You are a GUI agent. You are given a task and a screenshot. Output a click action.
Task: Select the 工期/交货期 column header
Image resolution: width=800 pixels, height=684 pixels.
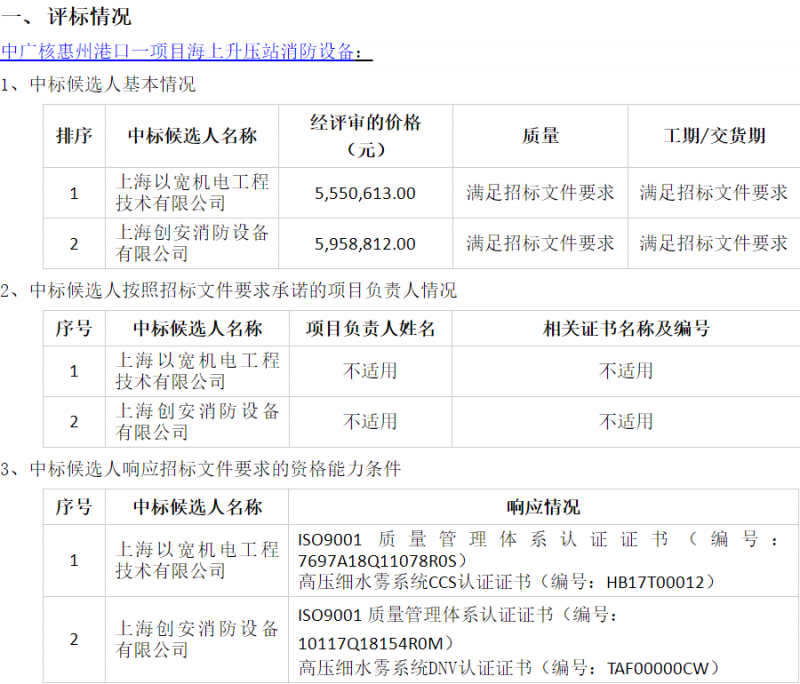[714, 136]
